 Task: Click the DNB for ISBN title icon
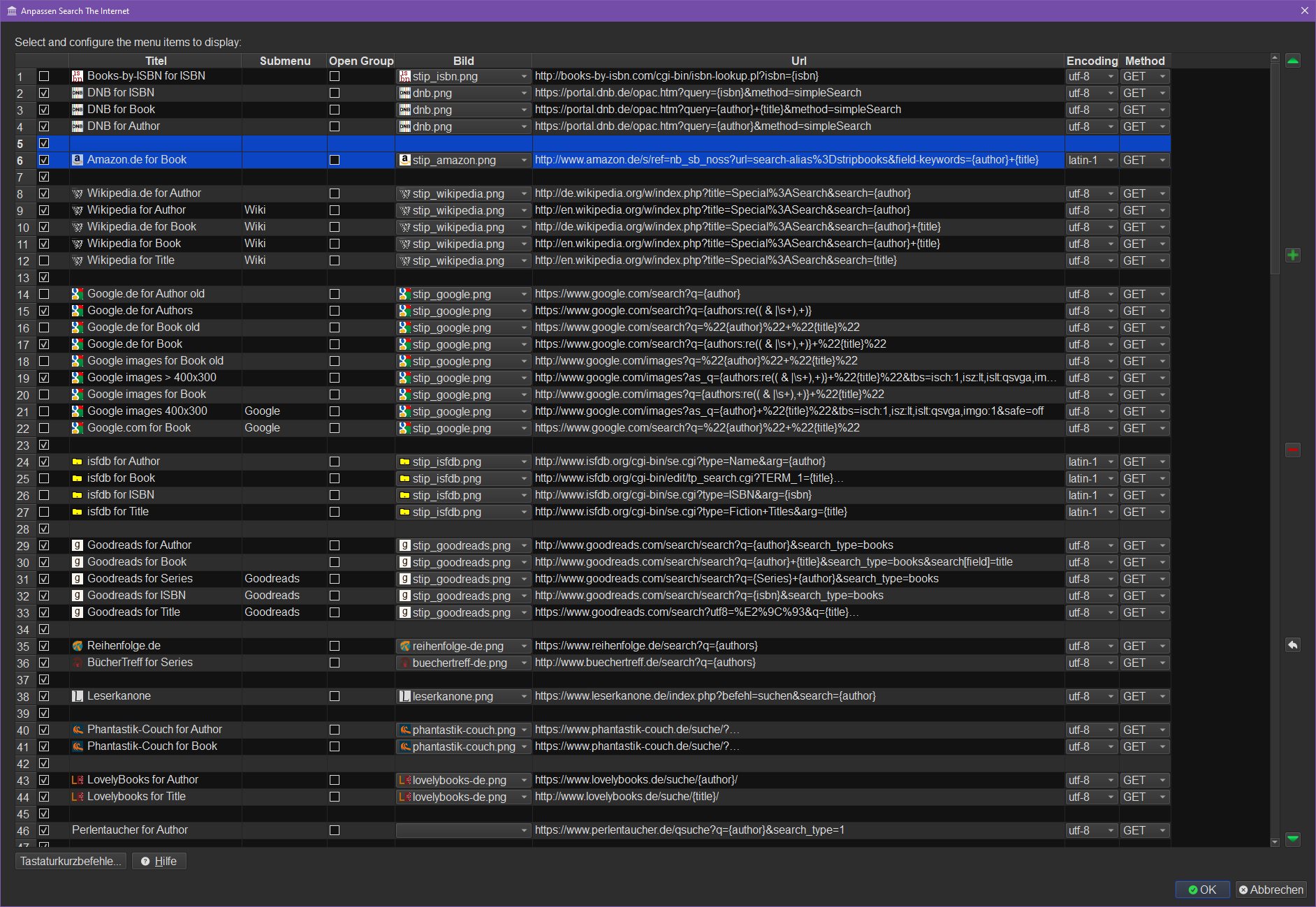pyautogui.click(x=78, y=93)
